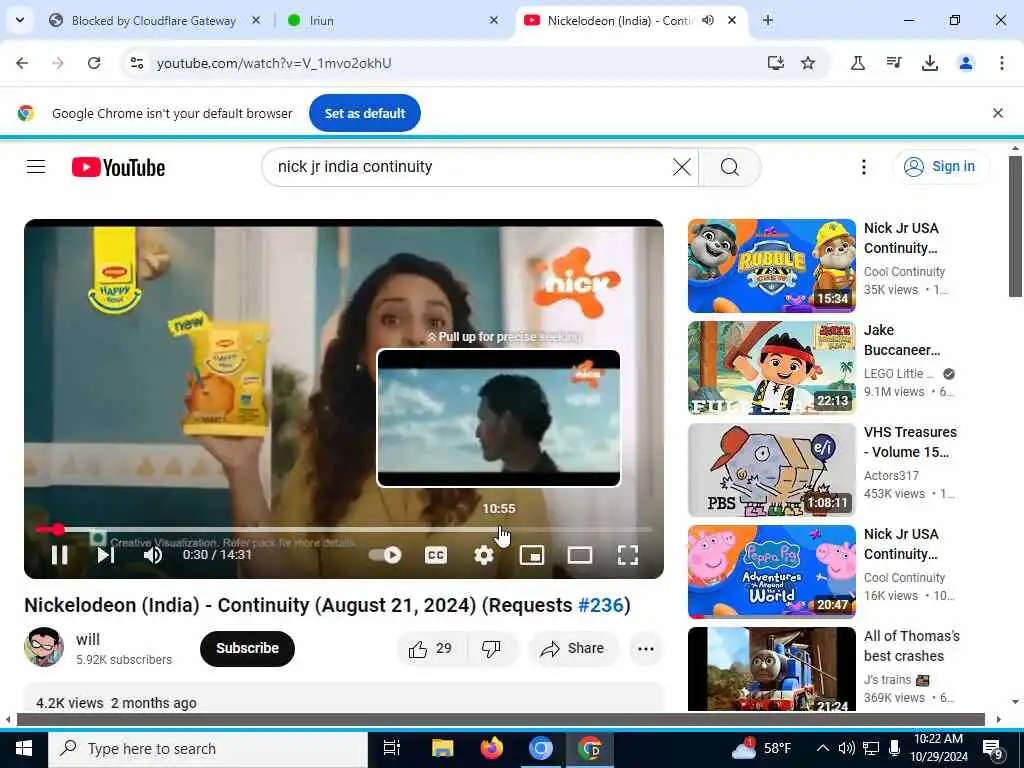1024x768 pixels.
Task: Enter full screen mode
Action: coord(628,555)
